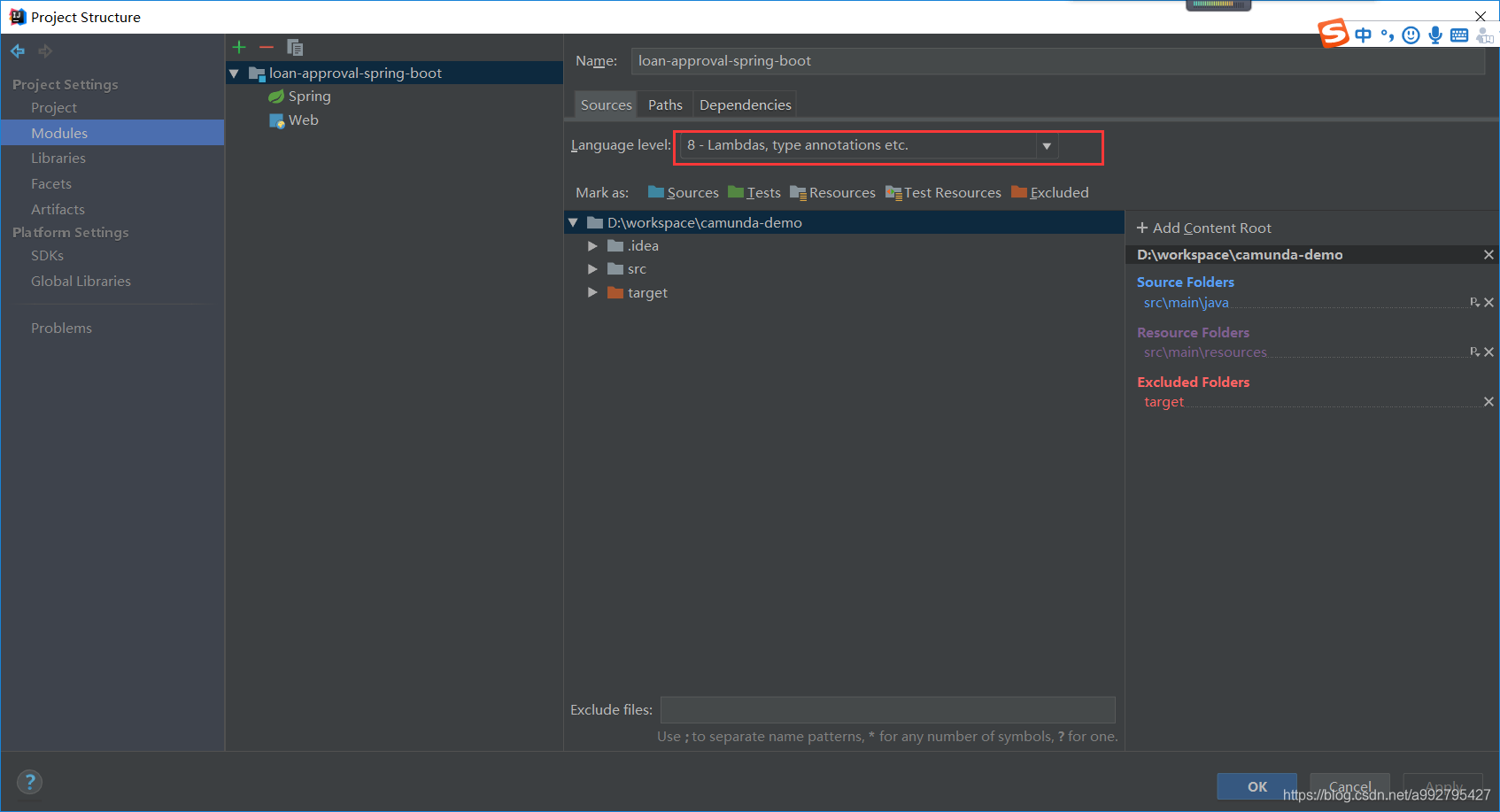Image resolution: width=1500 pixels, height=812 pixels.
Task: Edit properties of src\main\resources folder
Action: tap(1474, 352)
